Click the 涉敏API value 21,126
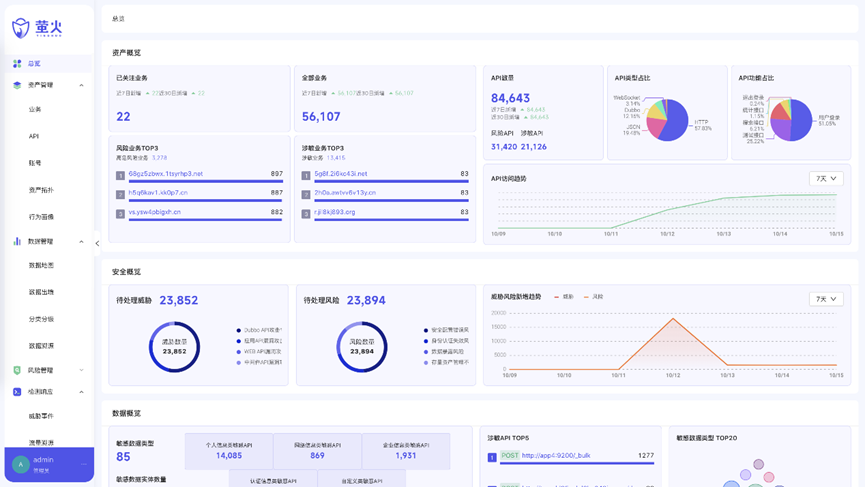 [x=534, y=147]
